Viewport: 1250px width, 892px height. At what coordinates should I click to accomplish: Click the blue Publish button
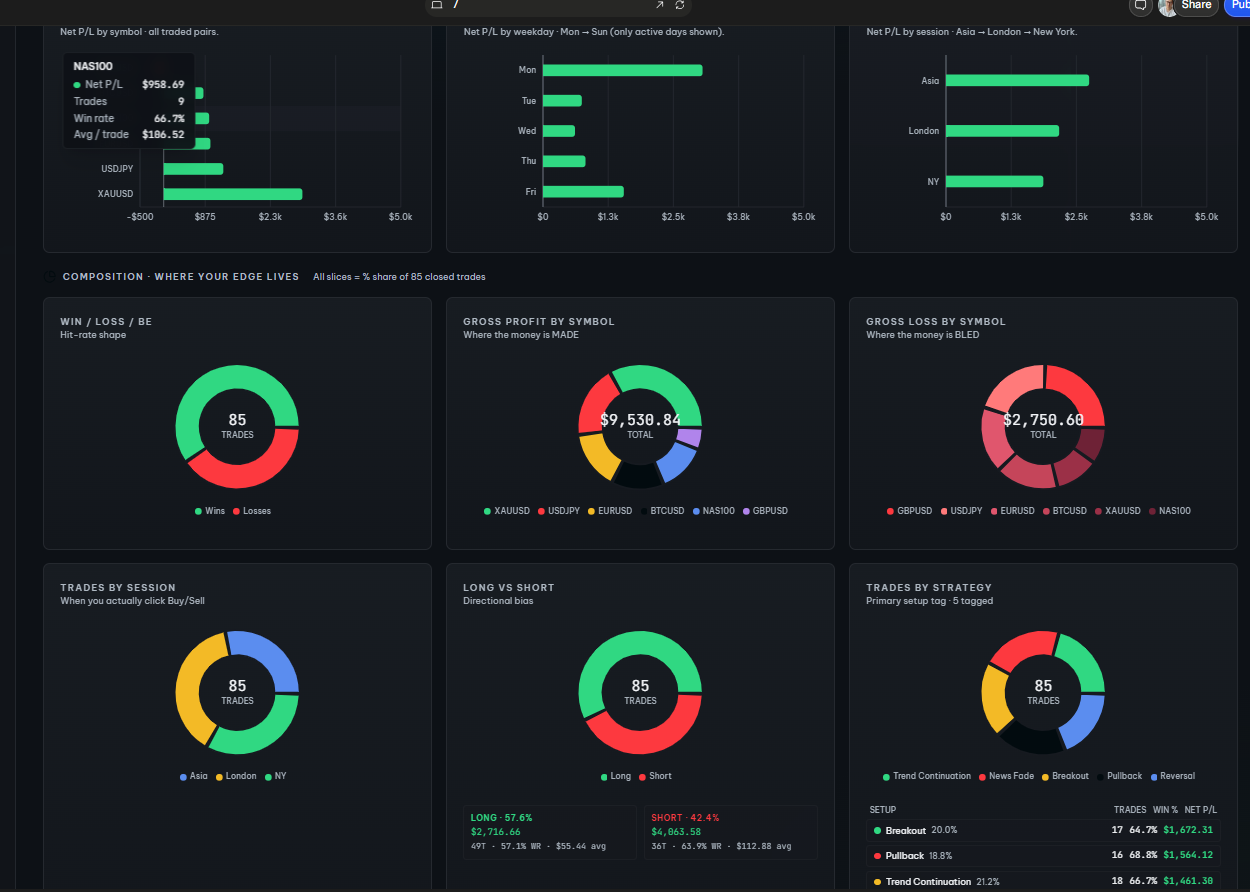pos(1237,5)
